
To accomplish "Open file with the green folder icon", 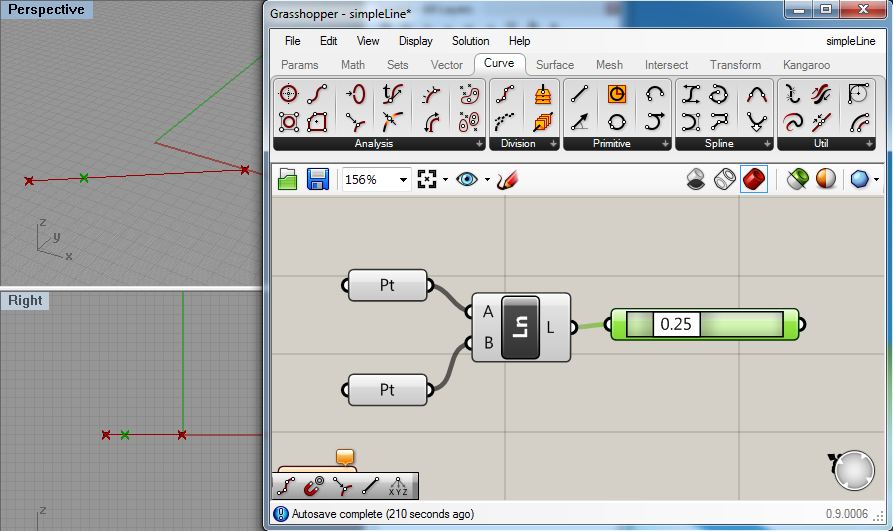I will coord(288,179).
